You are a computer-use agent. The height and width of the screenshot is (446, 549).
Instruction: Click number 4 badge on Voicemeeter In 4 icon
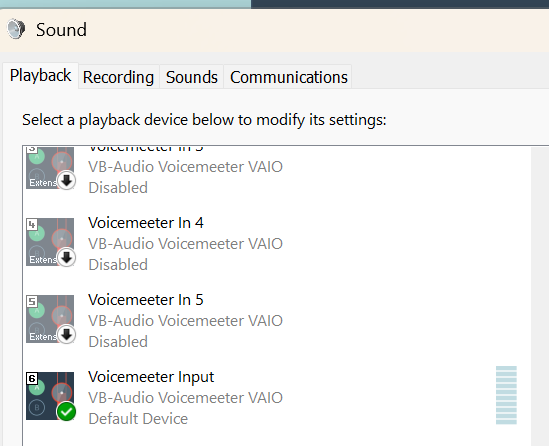[x=32, y=224]
